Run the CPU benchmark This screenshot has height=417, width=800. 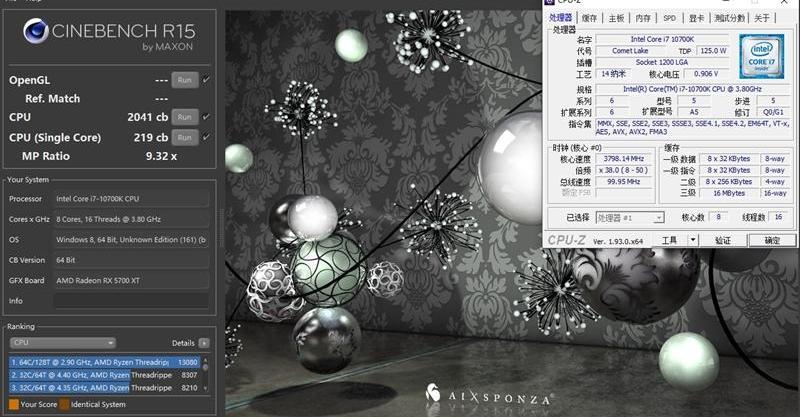coord(185,117)
